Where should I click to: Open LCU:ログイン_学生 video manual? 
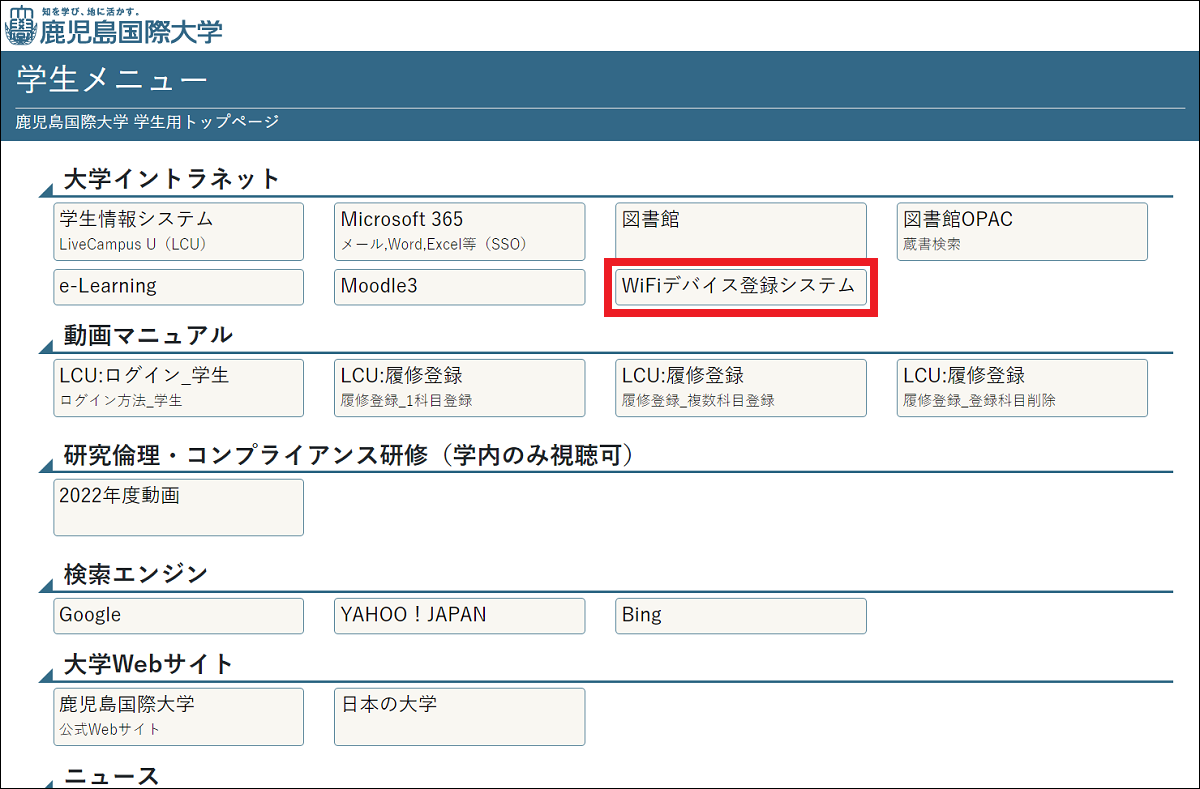pyautogui.click(x=178, y=388)
